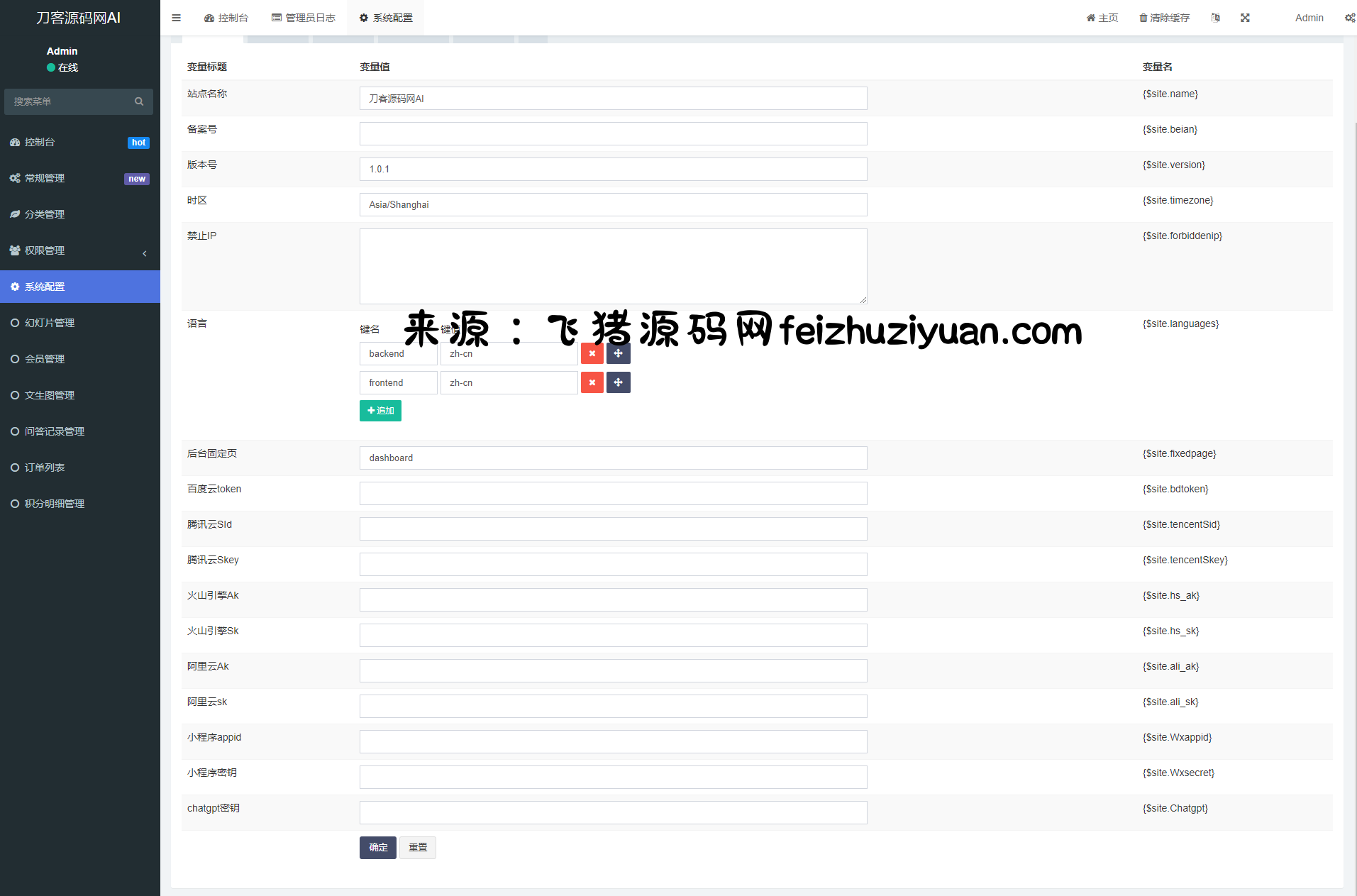
Task: Click 清除缓存 in the top bar
Action: [1164, 18]
